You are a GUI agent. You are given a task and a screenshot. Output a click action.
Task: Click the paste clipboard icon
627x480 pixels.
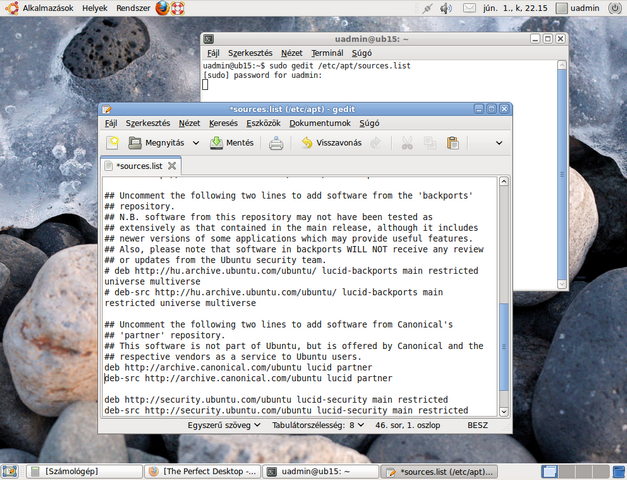click(x=453, y=143)
